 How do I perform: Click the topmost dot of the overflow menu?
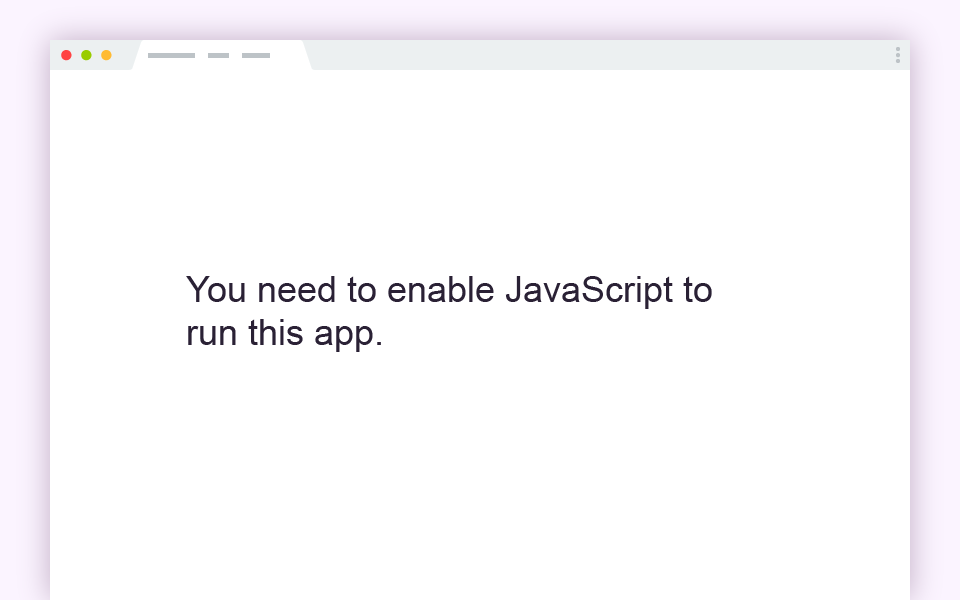pos(898,50)
